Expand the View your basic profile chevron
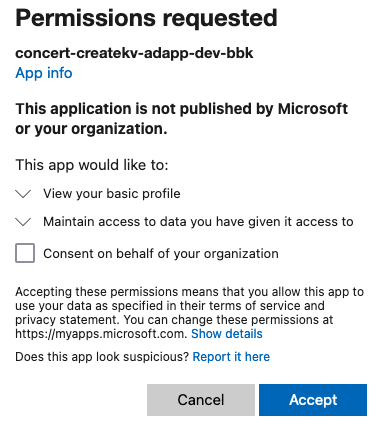 coord(23,194)
